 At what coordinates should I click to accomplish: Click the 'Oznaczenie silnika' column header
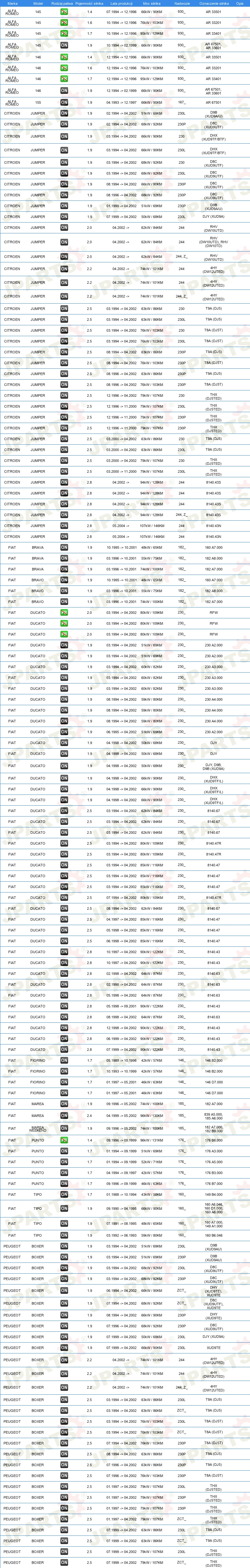pyautogui.click(x=214, y=3)
